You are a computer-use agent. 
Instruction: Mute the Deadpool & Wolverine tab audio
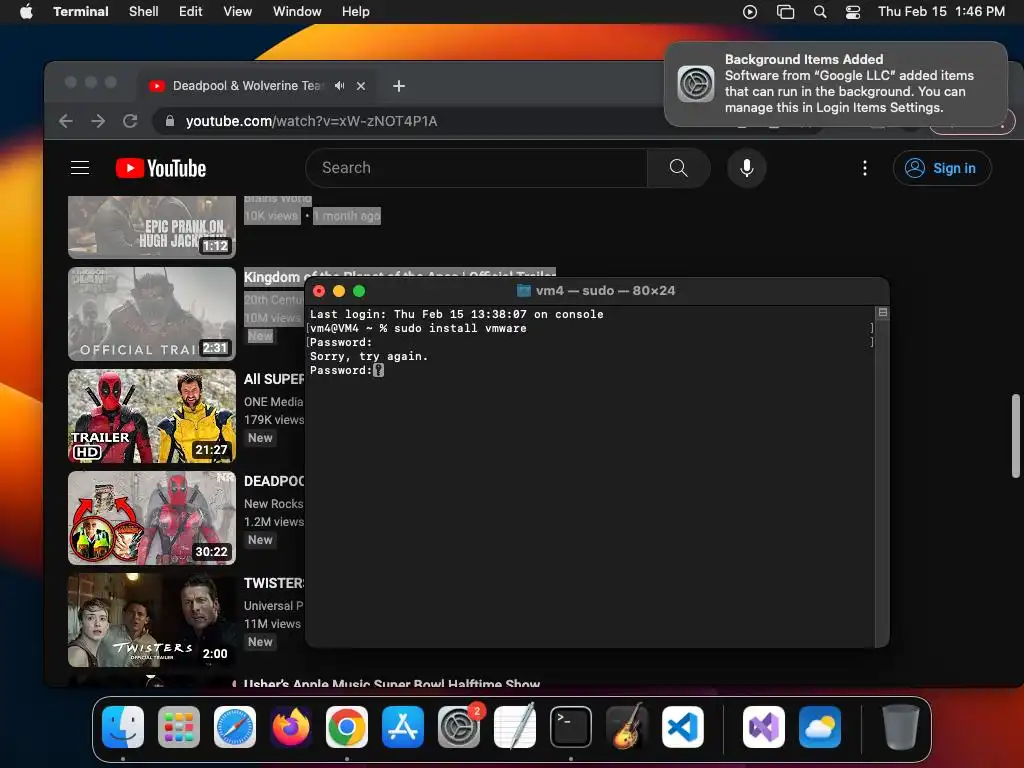340,86
